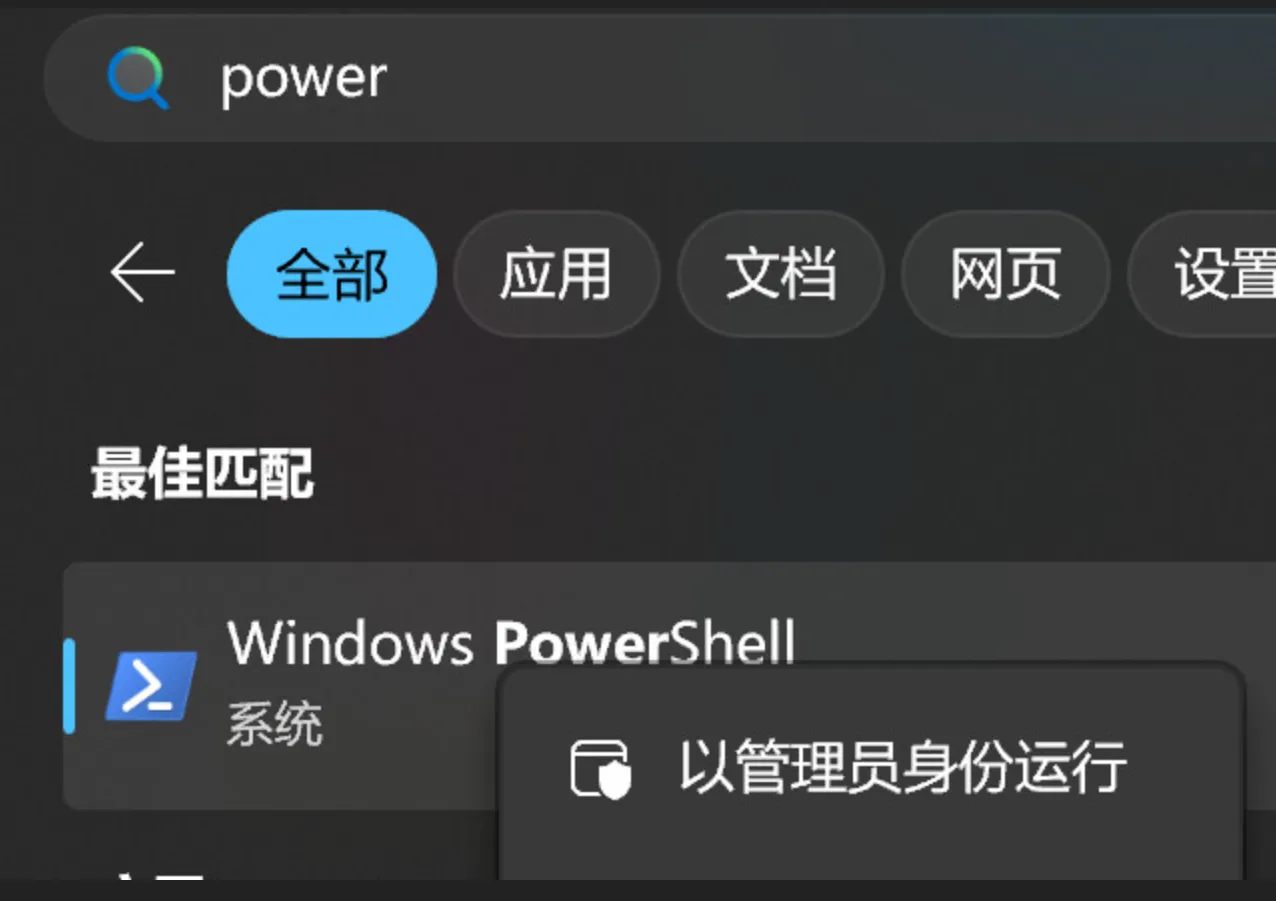Click the search magnifier icon
The width and height of the screenshot is (1276, 901).
(138, 79)
